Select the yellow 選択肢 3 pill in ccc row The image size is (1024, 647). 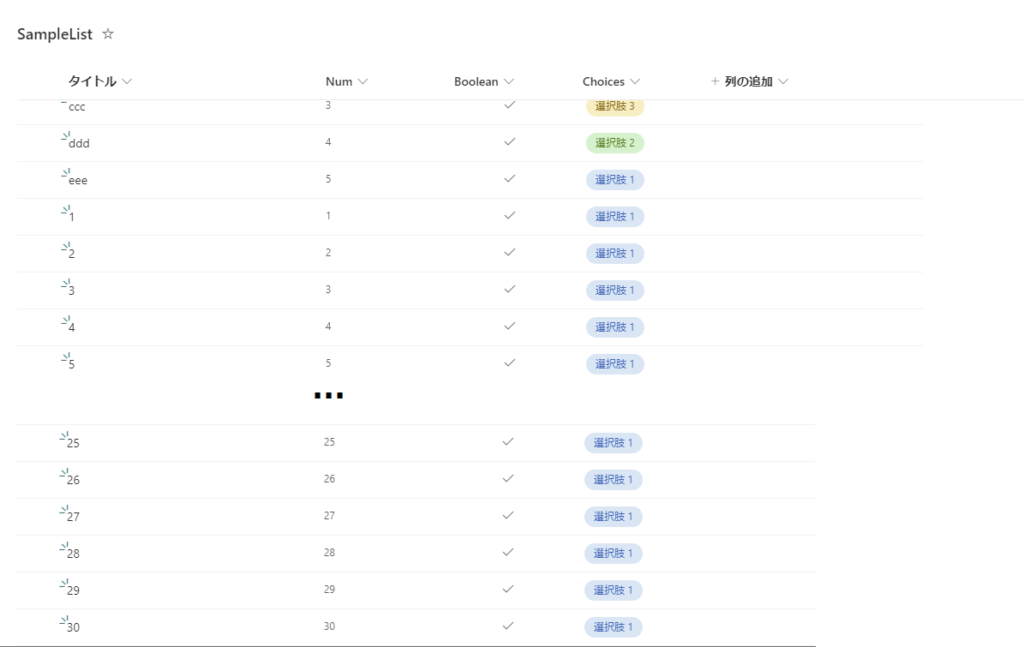(615, 106)
